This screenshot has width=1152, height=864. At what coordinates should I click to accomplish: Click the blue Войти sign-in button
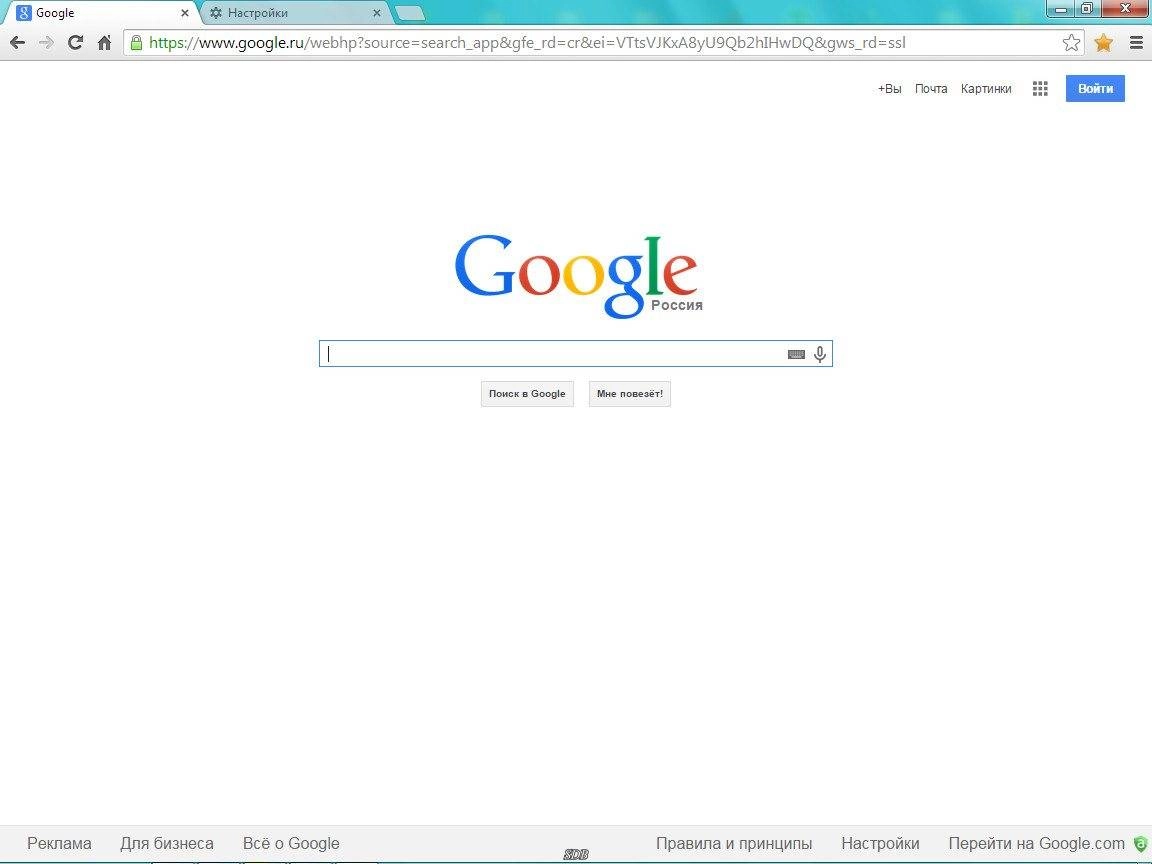click(x=1095, y=88)
